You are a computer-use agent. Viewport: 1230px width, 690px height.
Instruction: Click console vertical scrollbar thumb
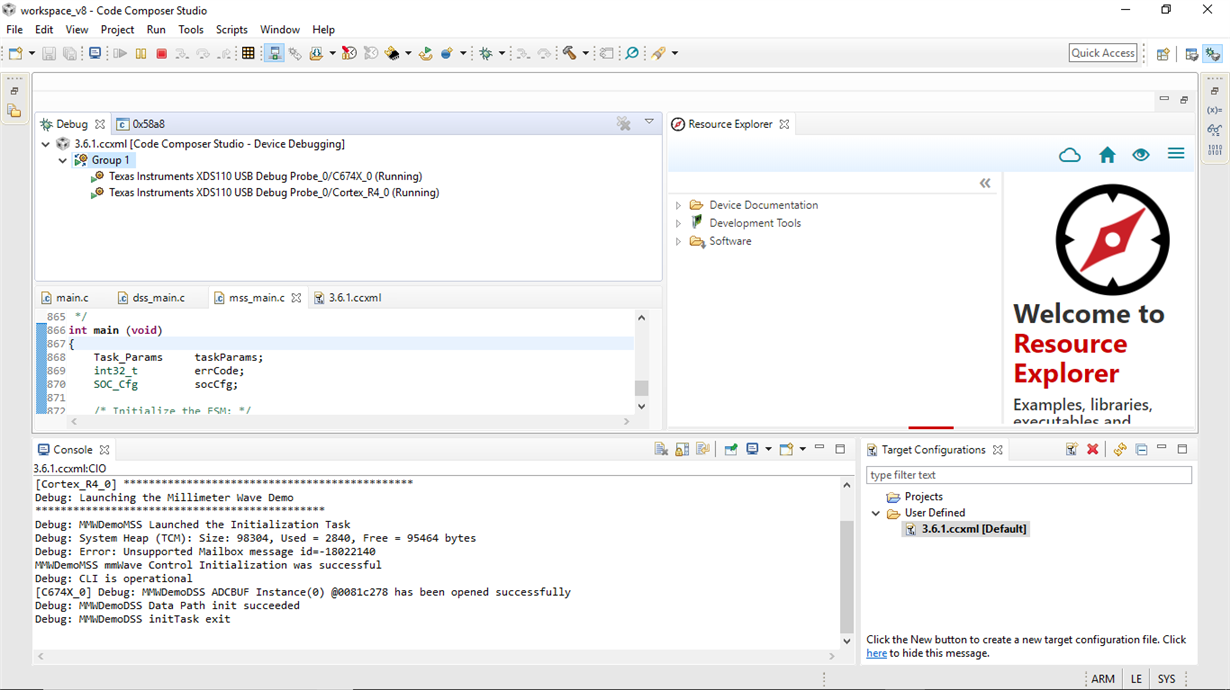847,576
